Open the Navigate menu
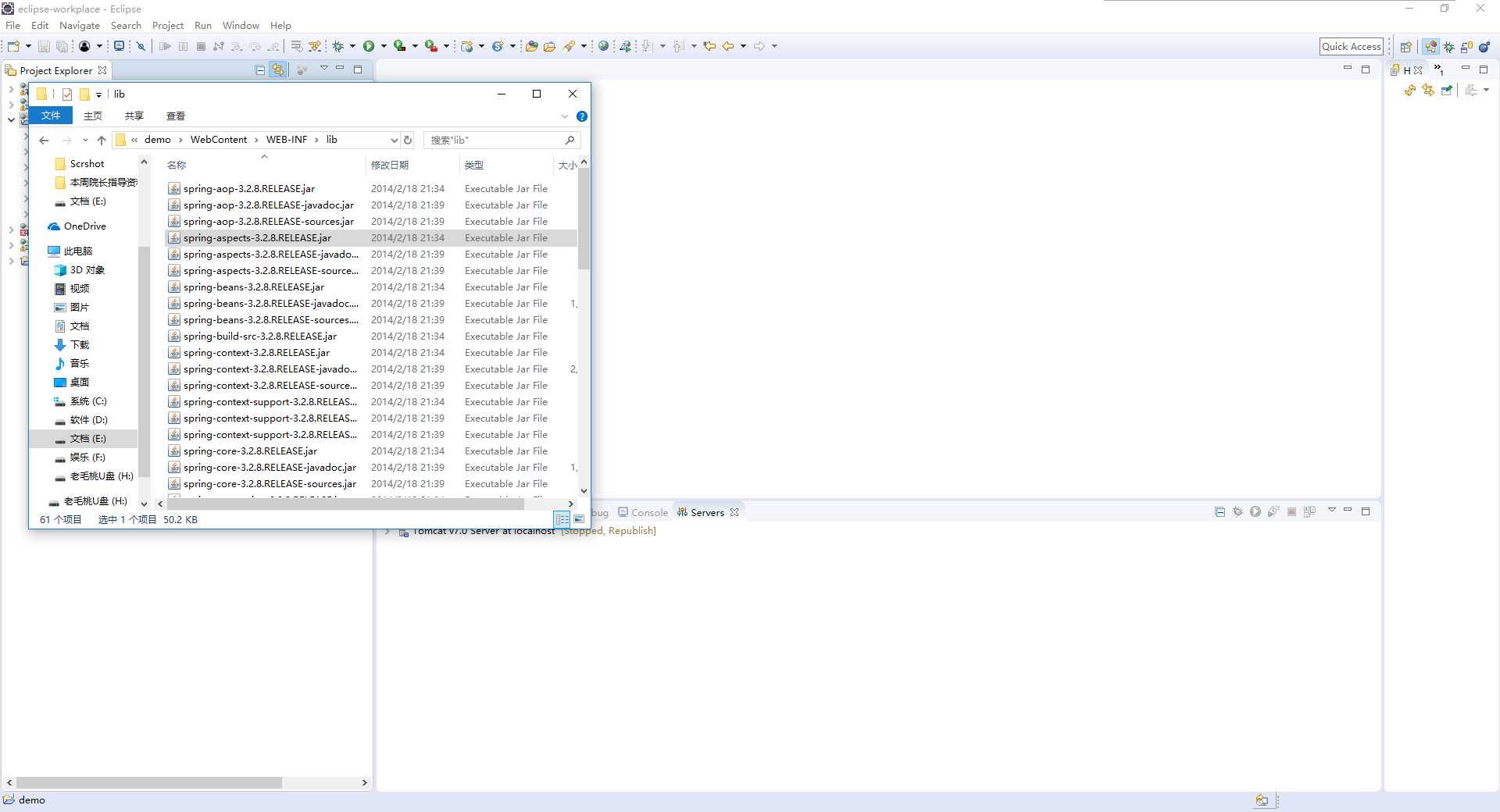The width and height of the screenshot is (1500, 812). pos(79,26)
